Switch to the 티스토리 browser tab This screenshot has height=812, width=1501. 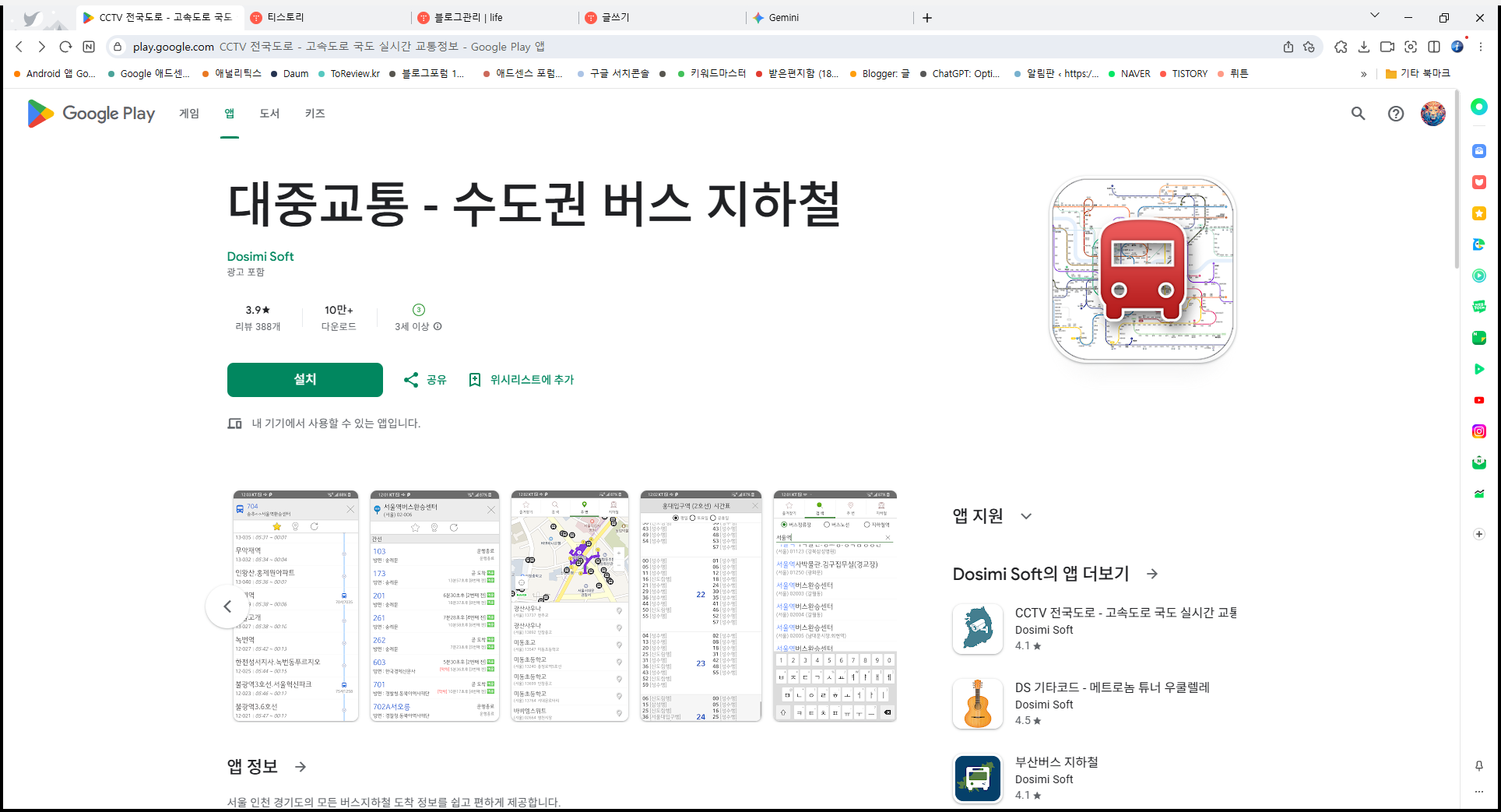pyautogui.click(x=327, y=18)
